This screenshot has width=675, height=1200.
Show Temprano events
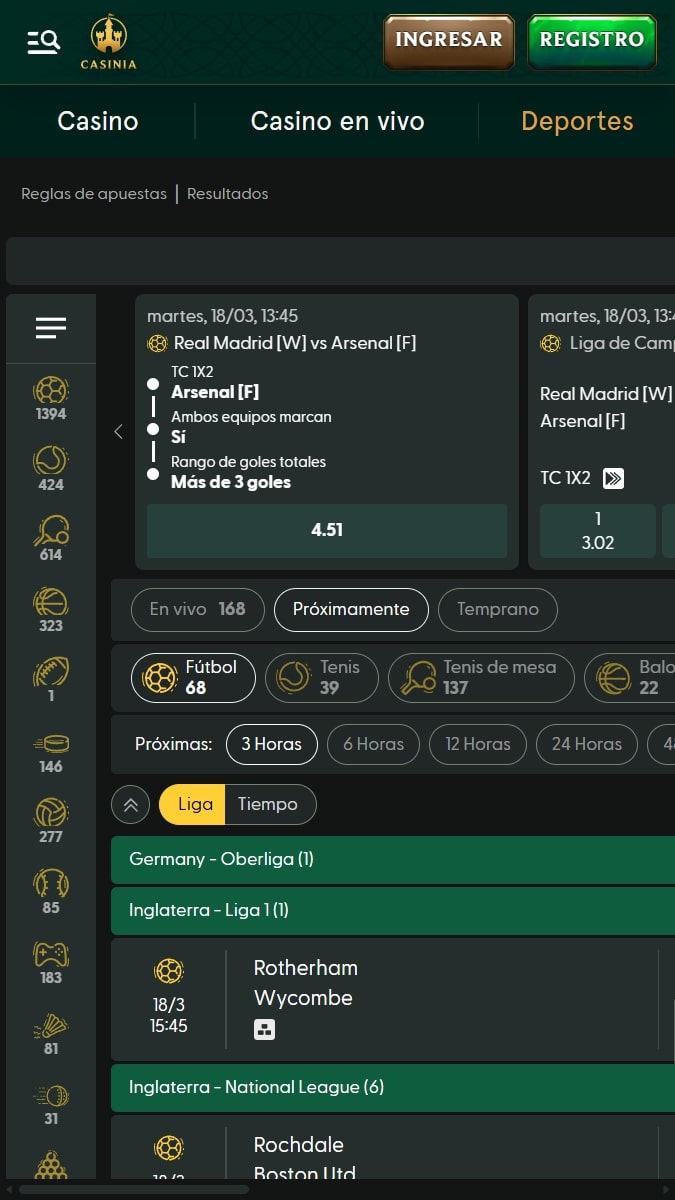pyautogui.click(x=498, y=609)
